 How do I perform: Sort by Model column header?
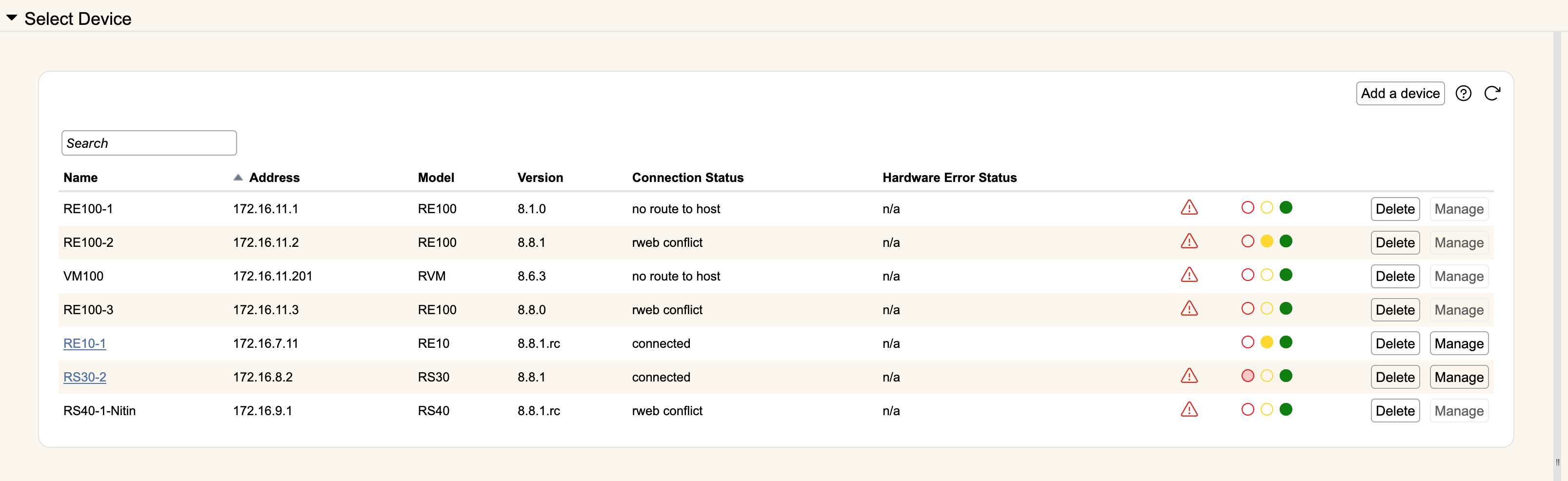[436, 178]
